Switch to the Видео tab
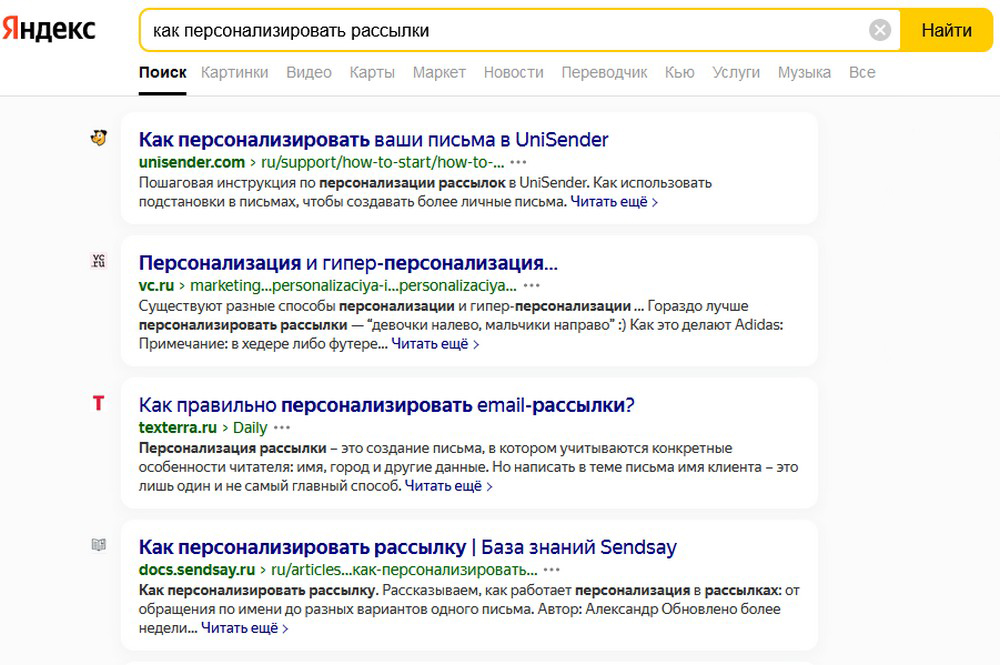Screen dimensions: 1000x665 (309, 73)
